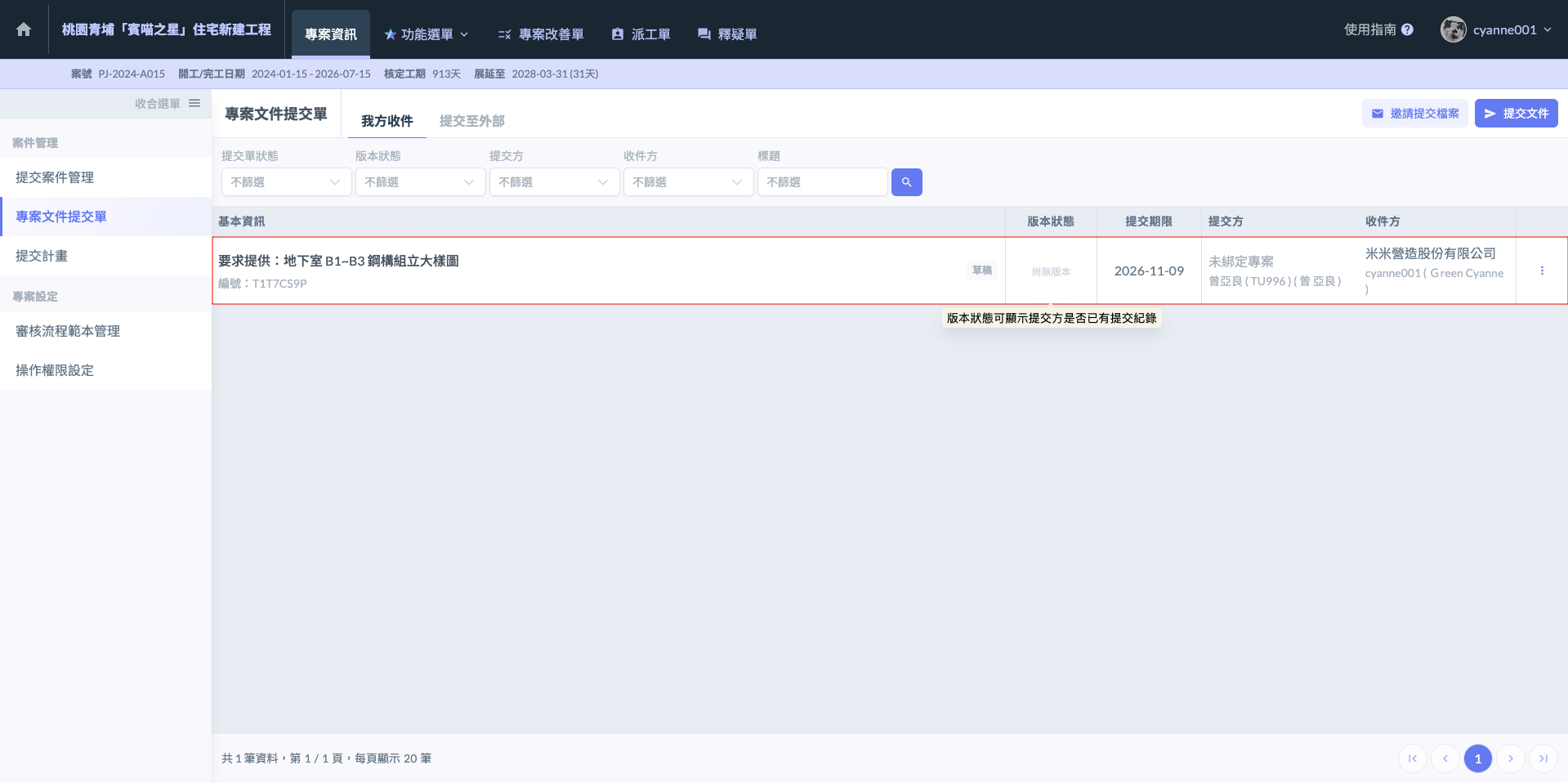Click the 未綁定專案 submitter text
This screenshot has height=783, width=1568.
tap(1241, 262)
